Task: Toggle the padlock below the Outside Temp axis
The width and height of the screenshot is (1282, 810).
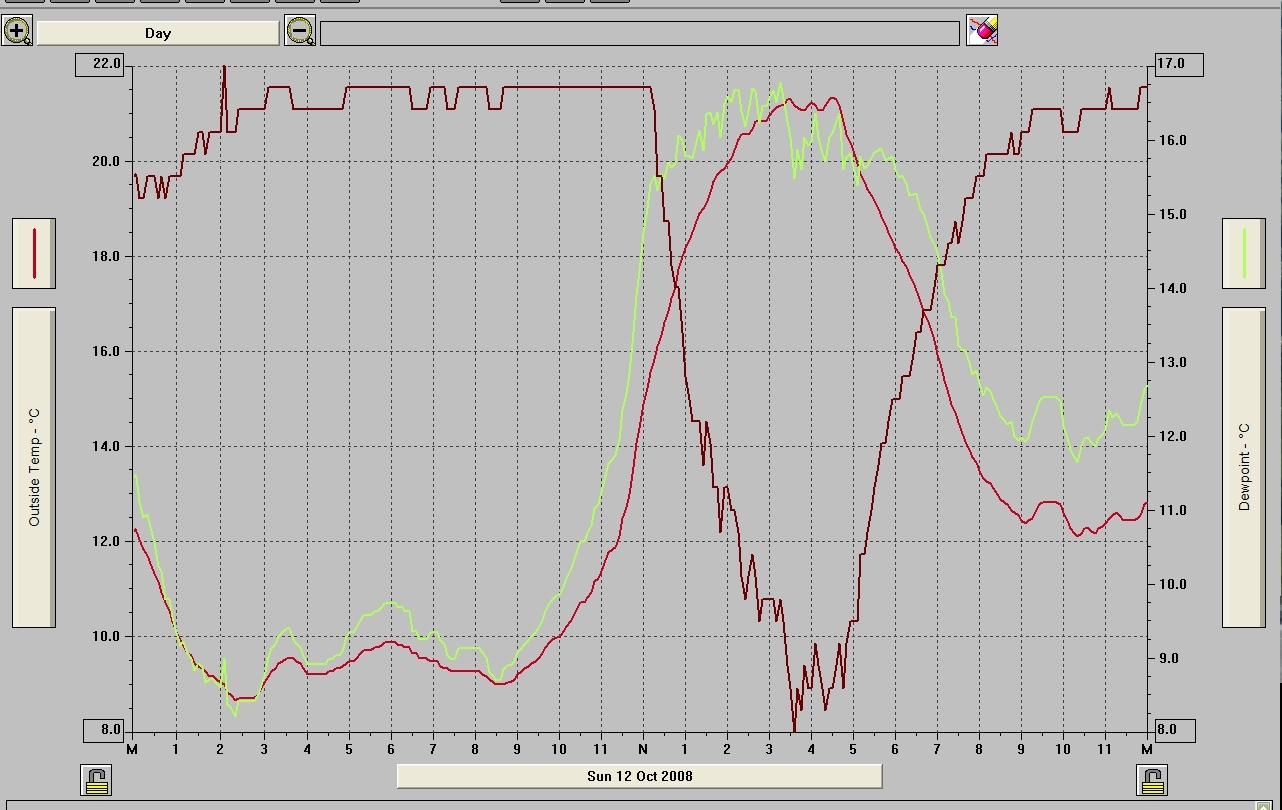Action: 96,780
